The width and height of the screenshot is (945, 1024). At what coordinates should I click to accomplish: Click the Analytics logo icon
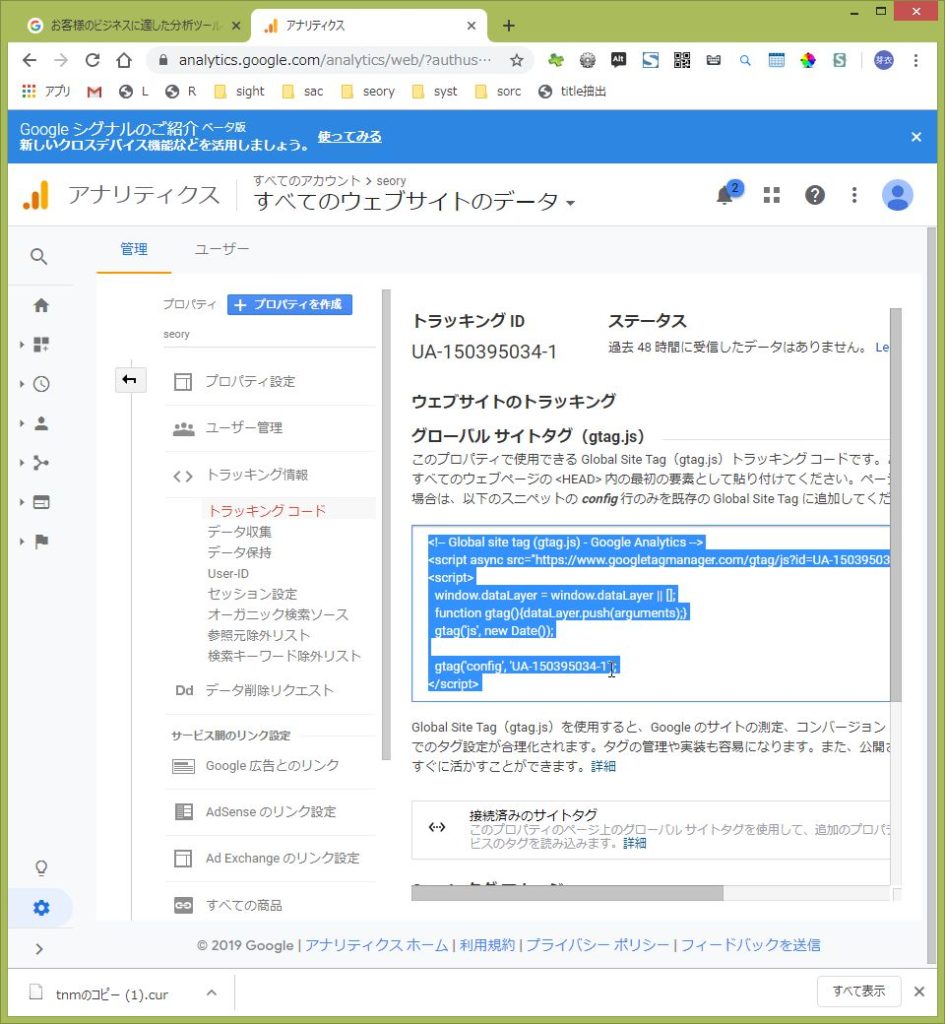point(37,195)
